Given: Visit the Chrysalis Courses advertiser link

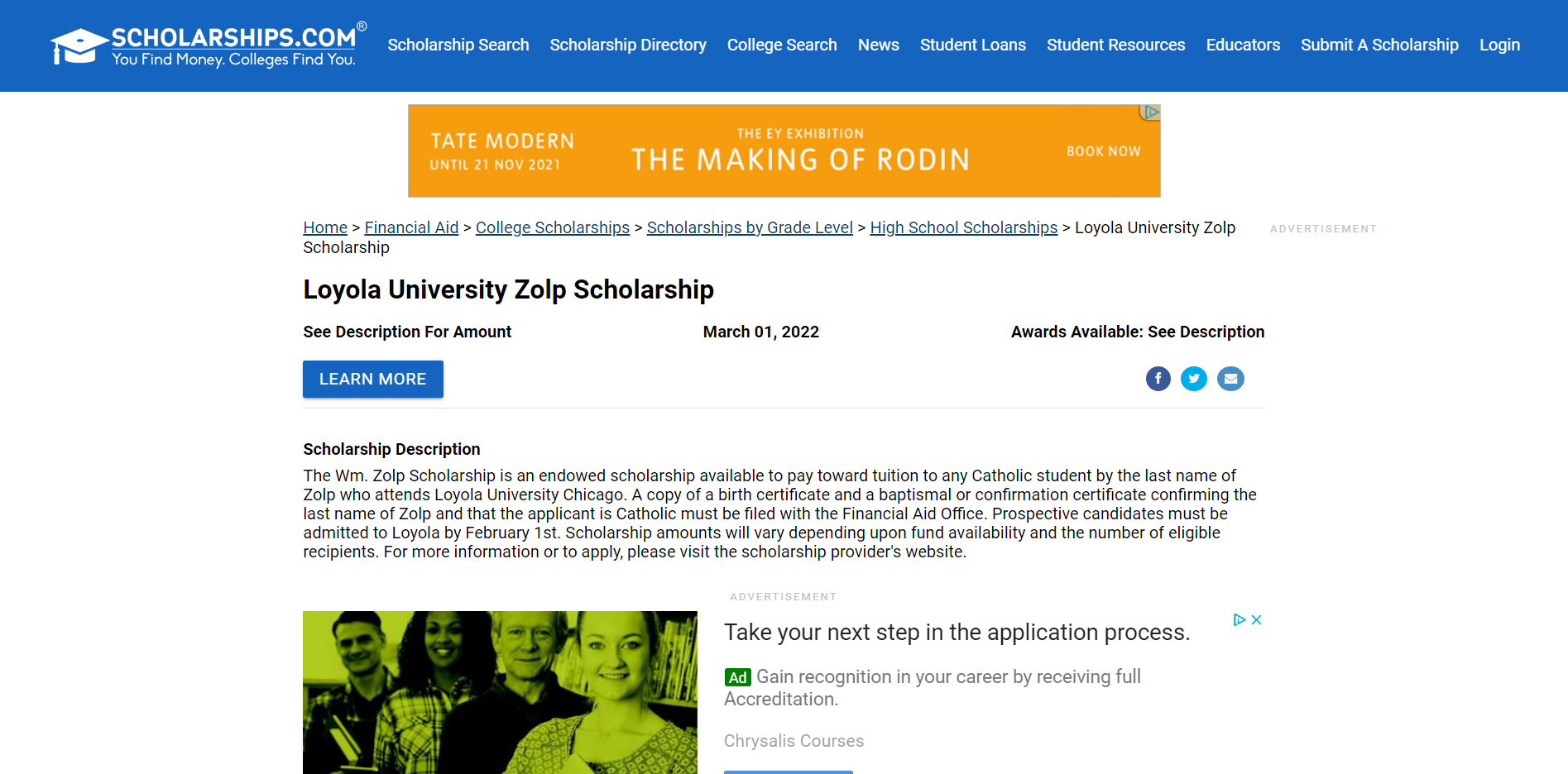Looking at the screenshot, I should [x=794, y=741].
